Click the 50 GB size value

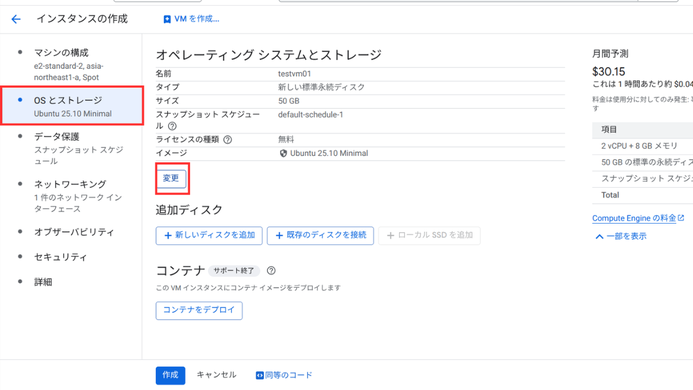289,101
